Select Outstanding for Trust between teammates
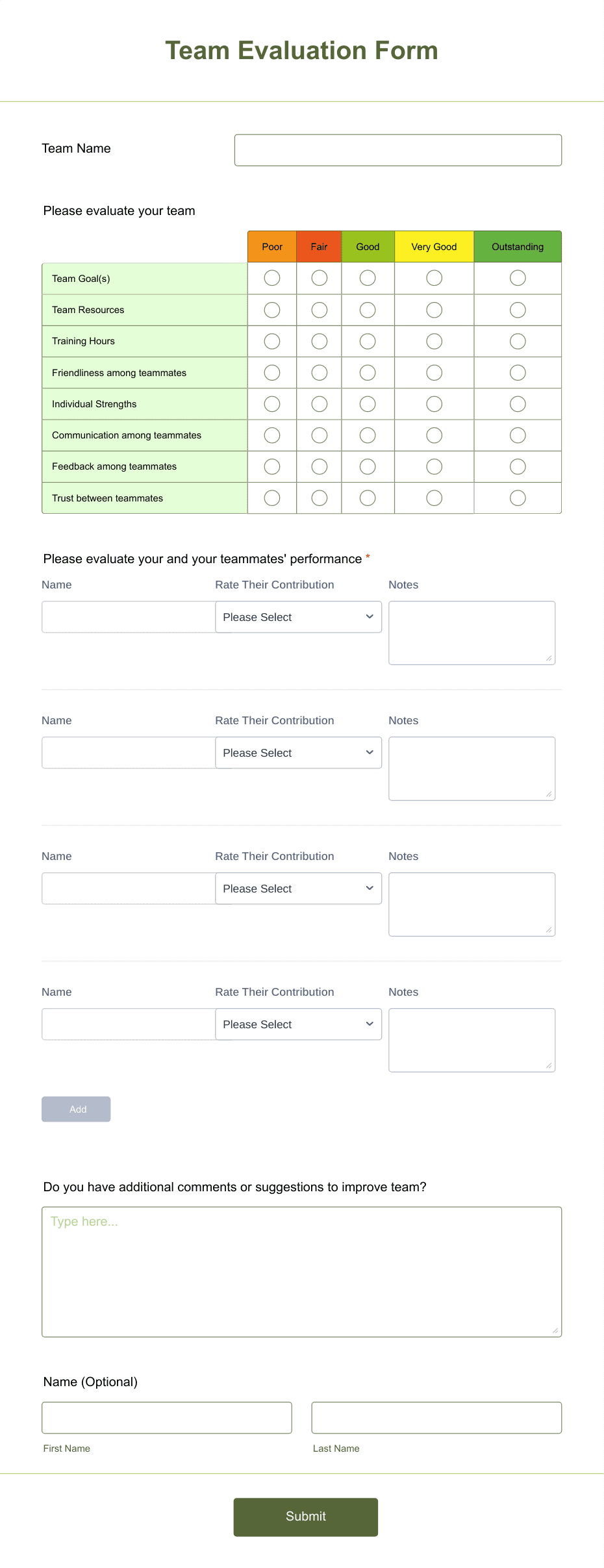Viewport: 604px width, 1568px height. [x=517, y=498]
